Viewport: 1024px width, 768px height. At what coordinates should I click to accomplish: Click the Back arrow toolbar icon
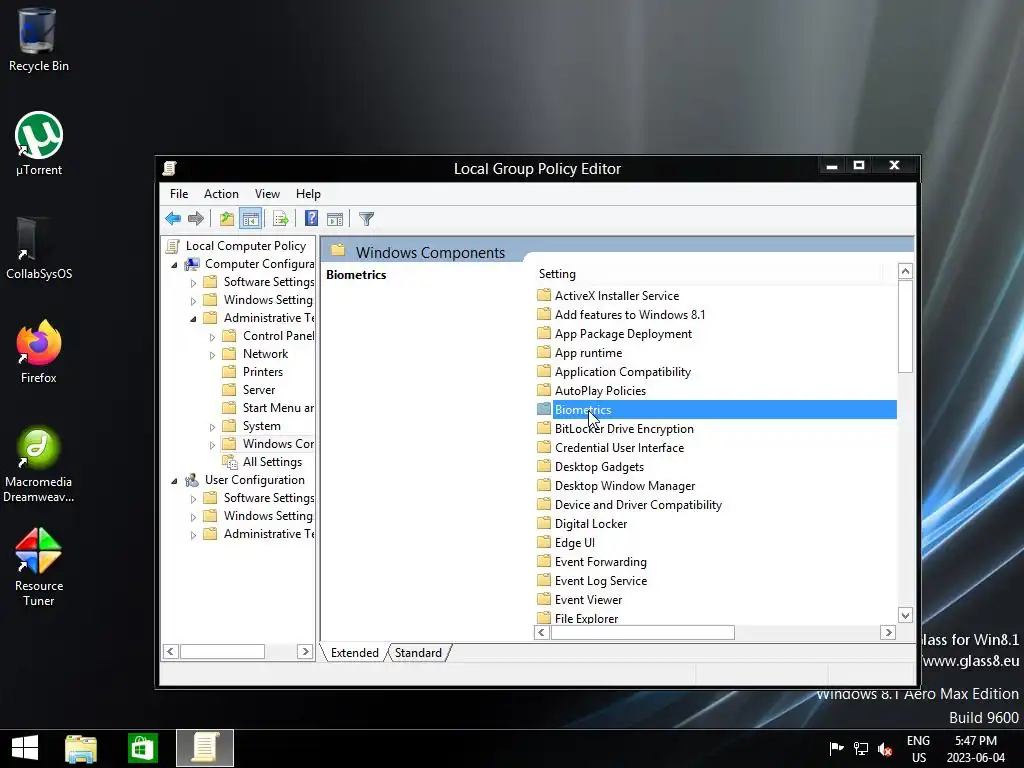coord(173,219)
